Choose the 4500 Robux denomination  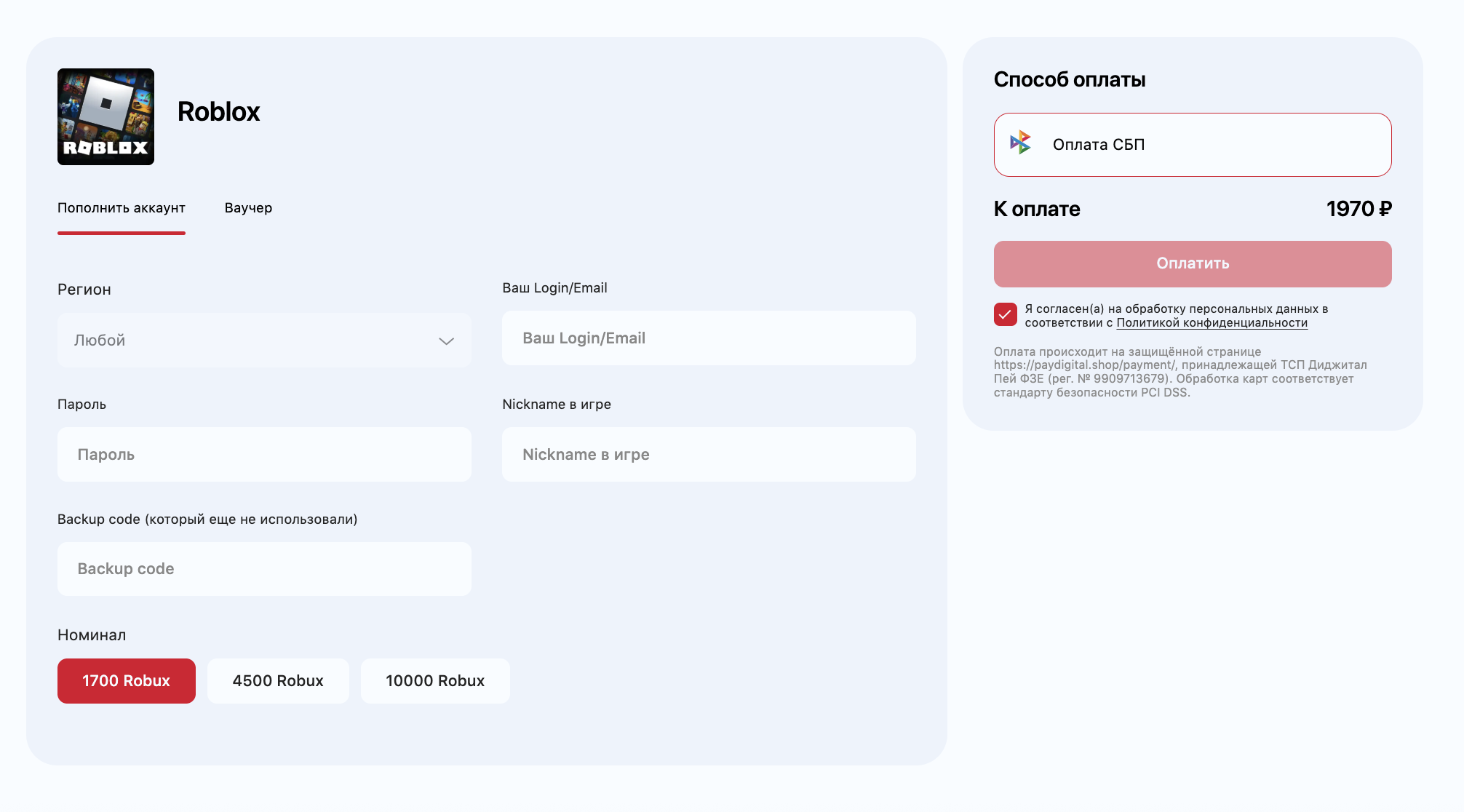click(278, 681)
